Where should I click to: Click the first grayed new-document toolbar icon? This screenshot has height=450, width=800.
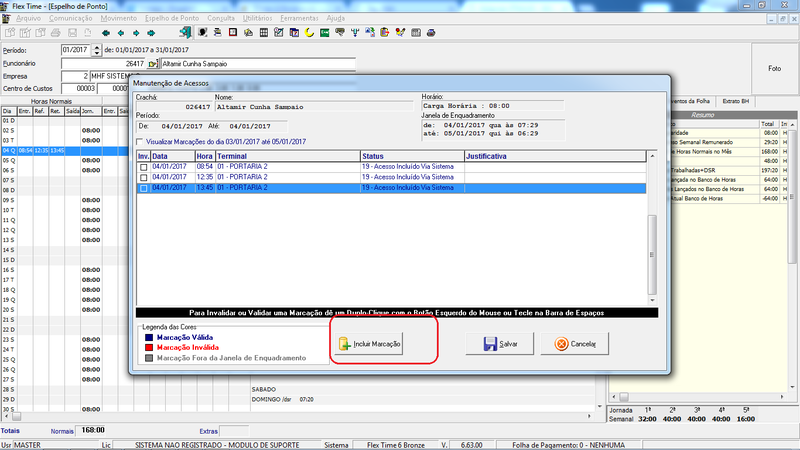10,33
